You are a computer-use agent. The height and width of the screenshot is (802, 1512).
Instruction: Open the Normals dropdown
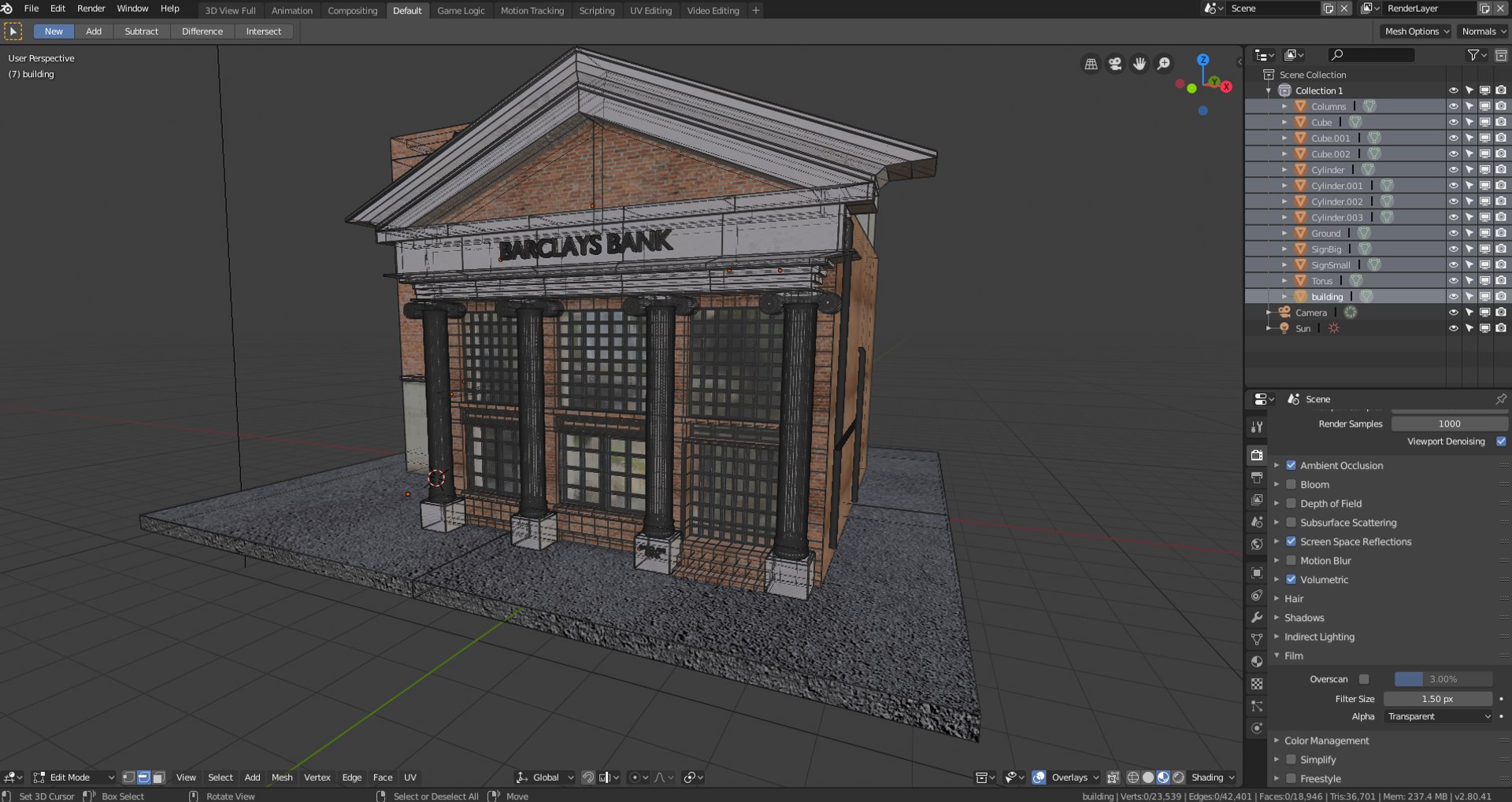(x=1483, y=31)
